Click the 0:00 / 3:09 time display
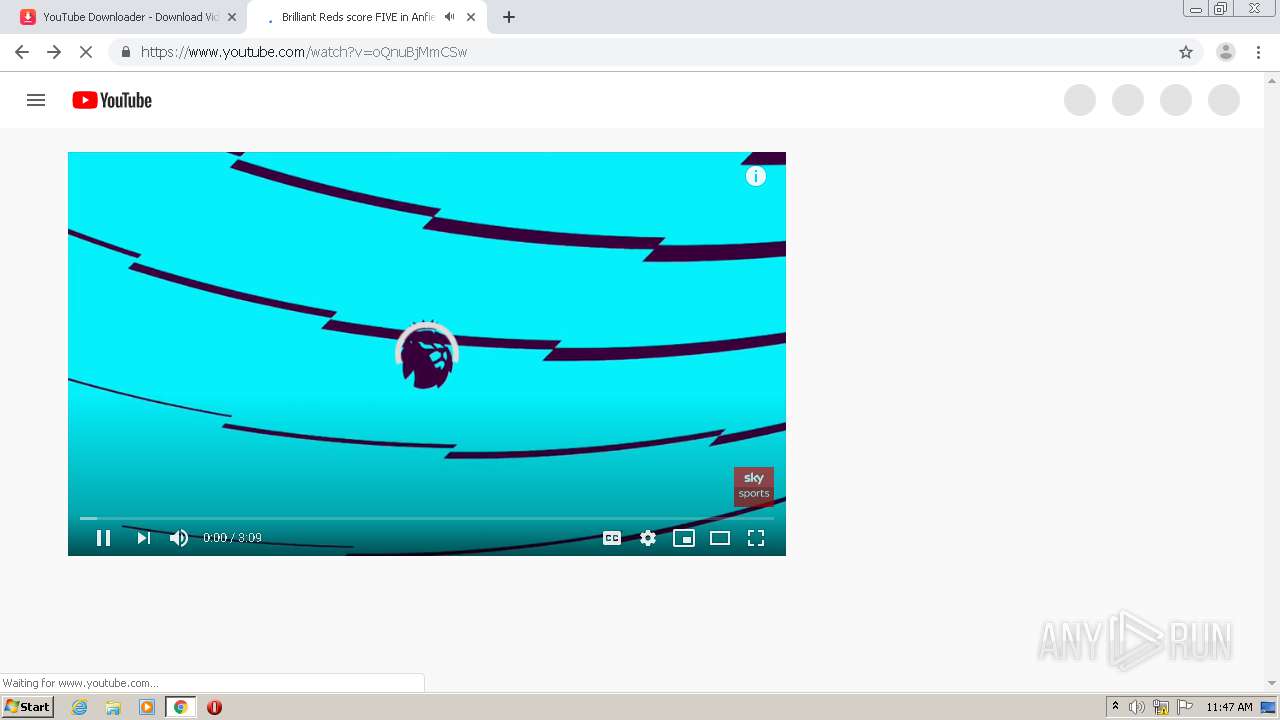Screen dimensions: 1280x720 click(x=232, y=538)
